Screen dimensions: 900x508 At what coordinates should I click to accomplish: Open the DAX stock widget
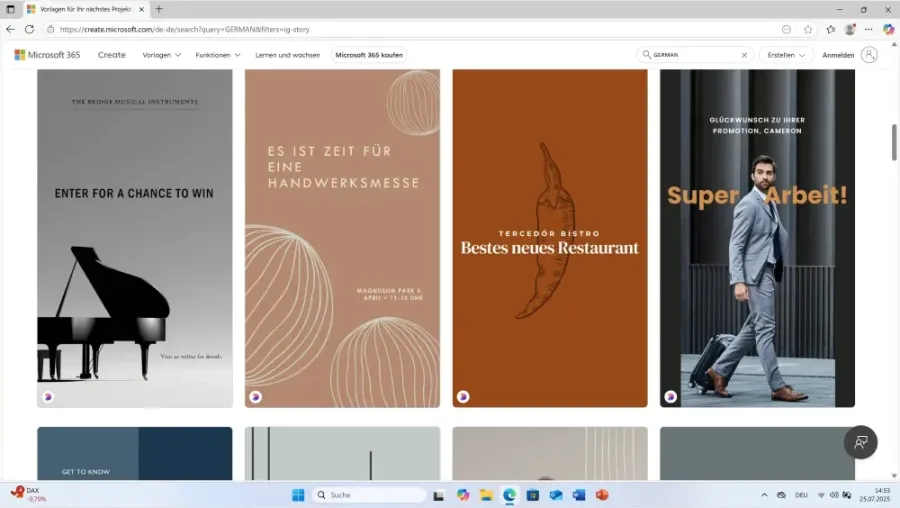click(29, 494)
